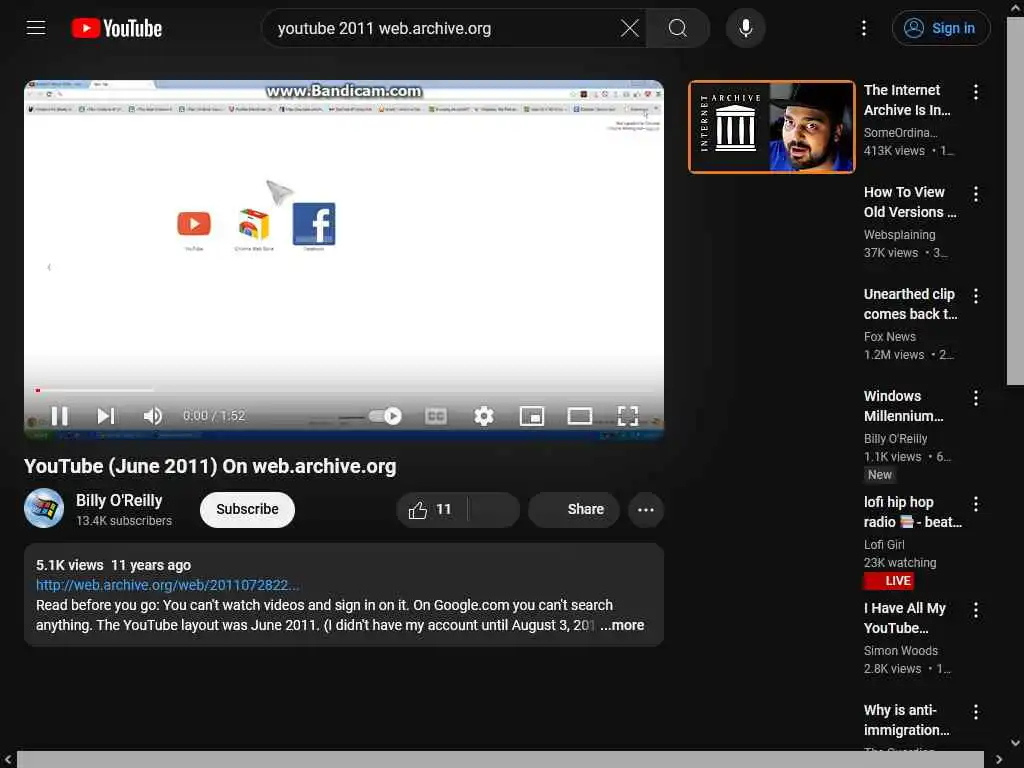Open 'Why is anti-immigration' video
The image size is (1024, 768).
tap(906, 720)
